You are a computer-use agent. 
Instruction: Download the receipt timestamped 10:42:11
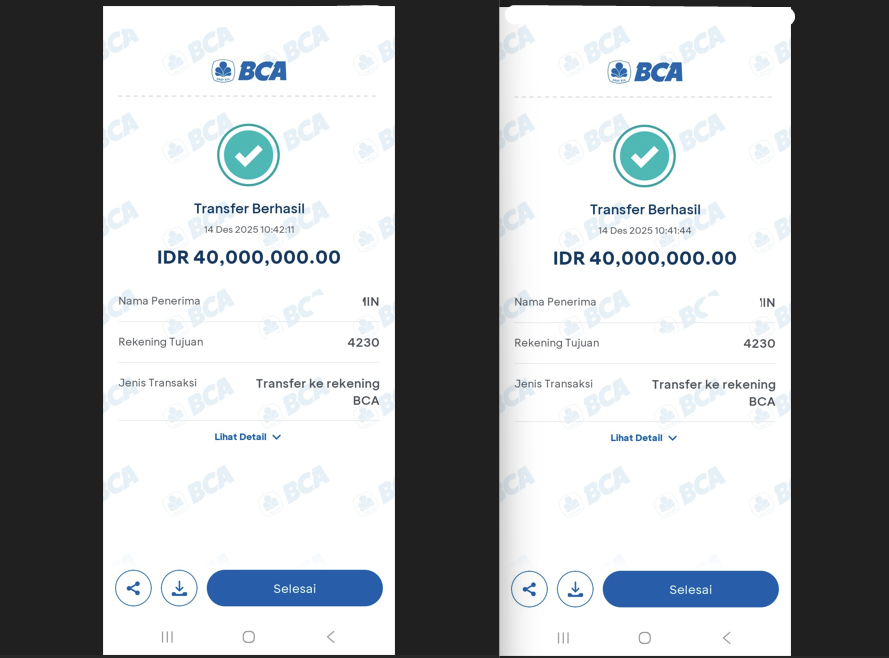(179, 588)
